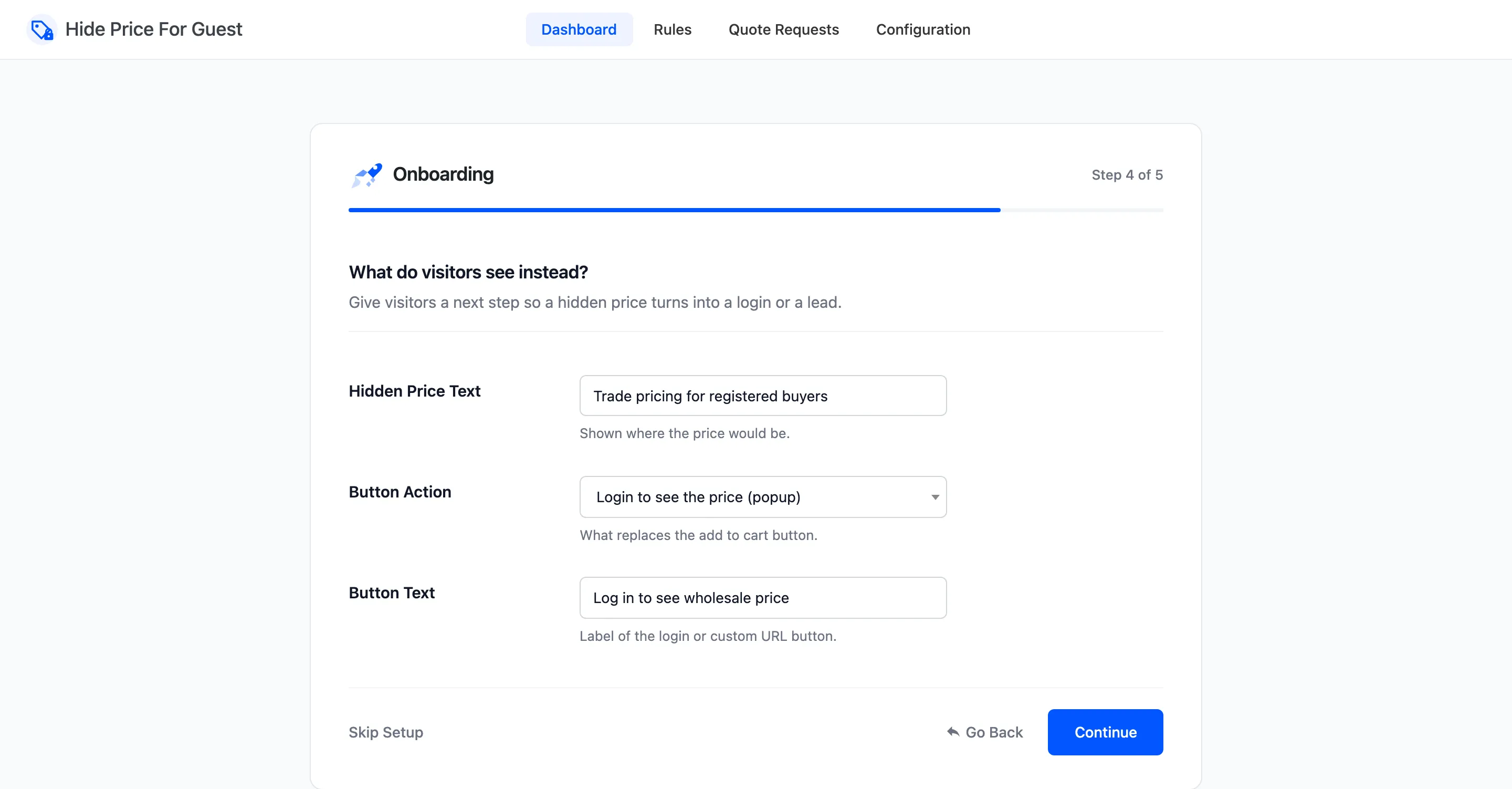The height and width of the screenshot is (789, 1512).
Task: Click the Go Back arrow icon
Action: (953, 732)
